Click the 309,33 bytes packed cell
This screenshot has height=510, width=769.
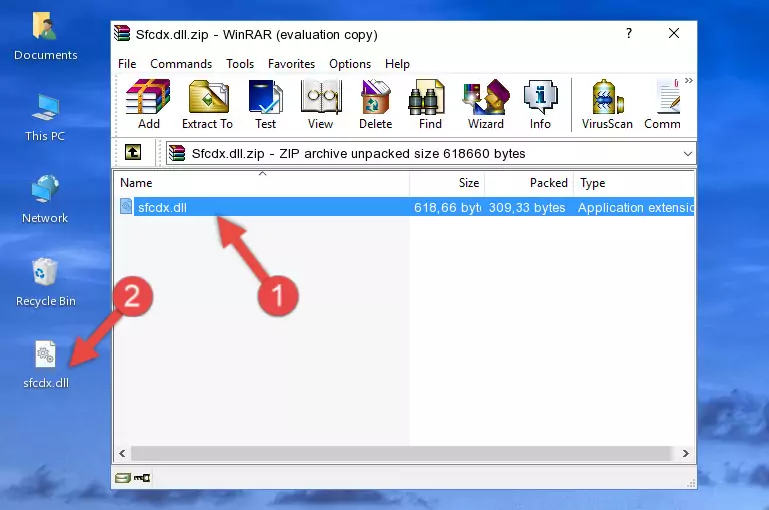527,208
